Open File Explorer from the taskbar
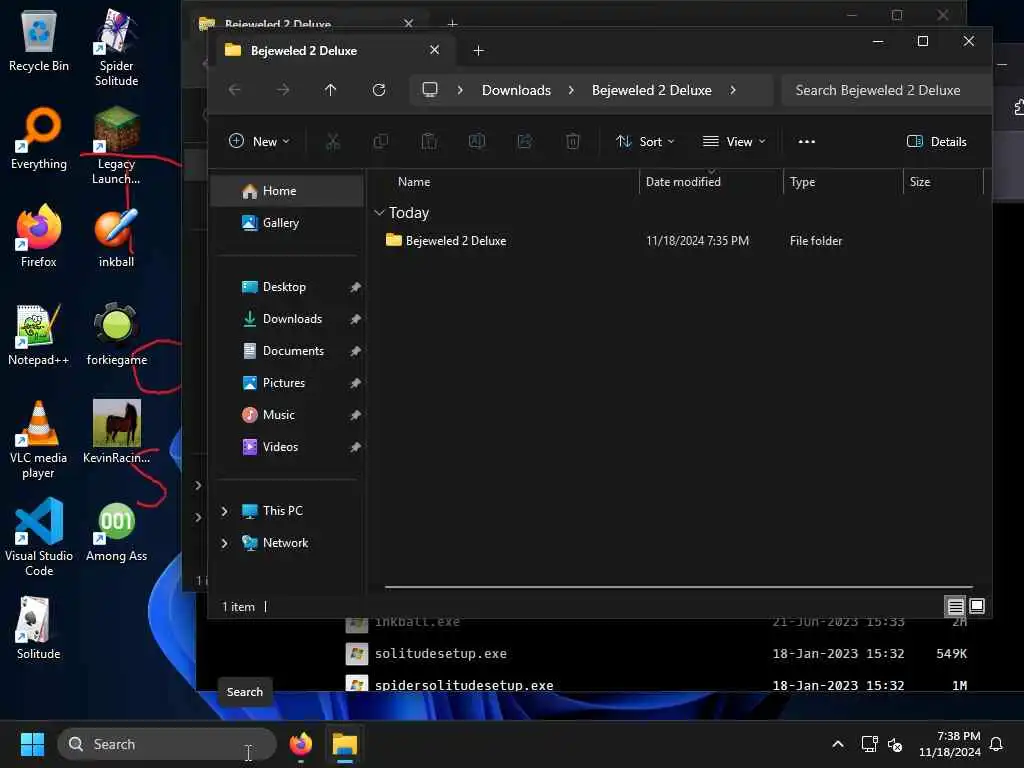The height and width of the screenshot is (768, 1024). coord(344,744)
